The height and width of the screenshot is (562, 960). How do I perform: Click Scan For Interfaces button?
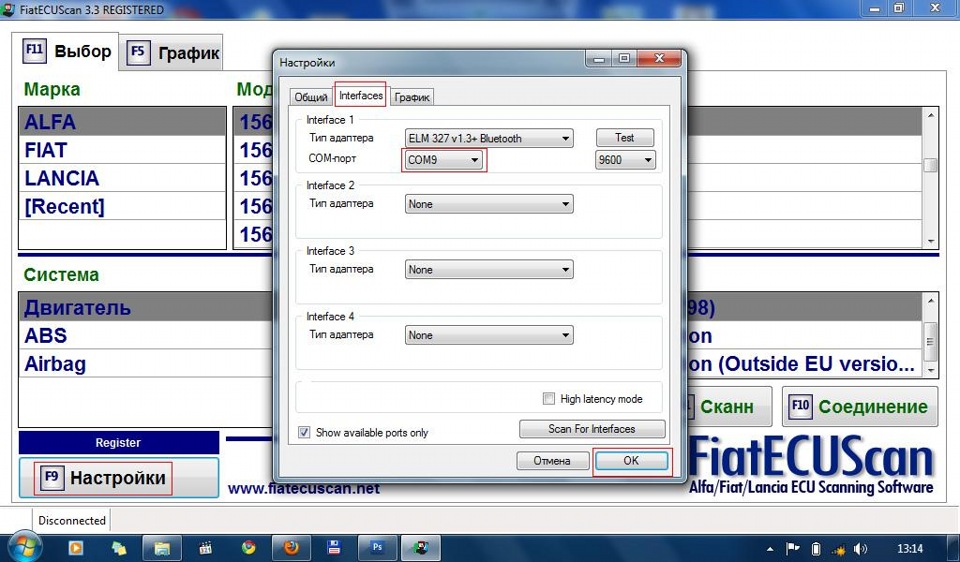click(591, 429)
